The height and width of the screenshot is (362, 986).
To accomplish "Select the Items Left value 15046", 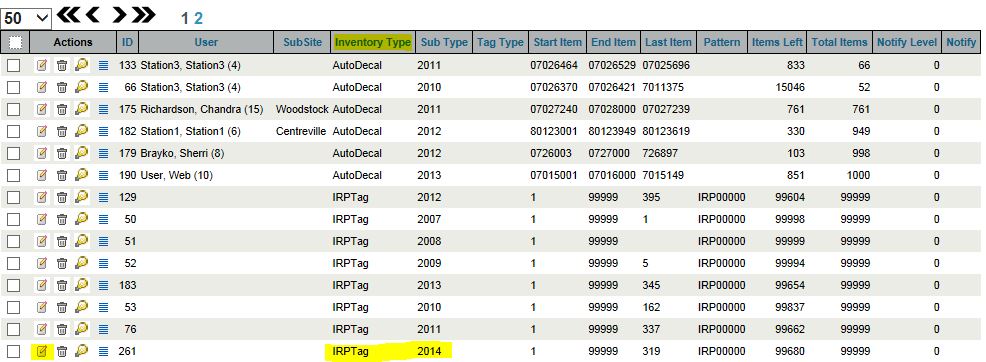I will click(790, 87).
